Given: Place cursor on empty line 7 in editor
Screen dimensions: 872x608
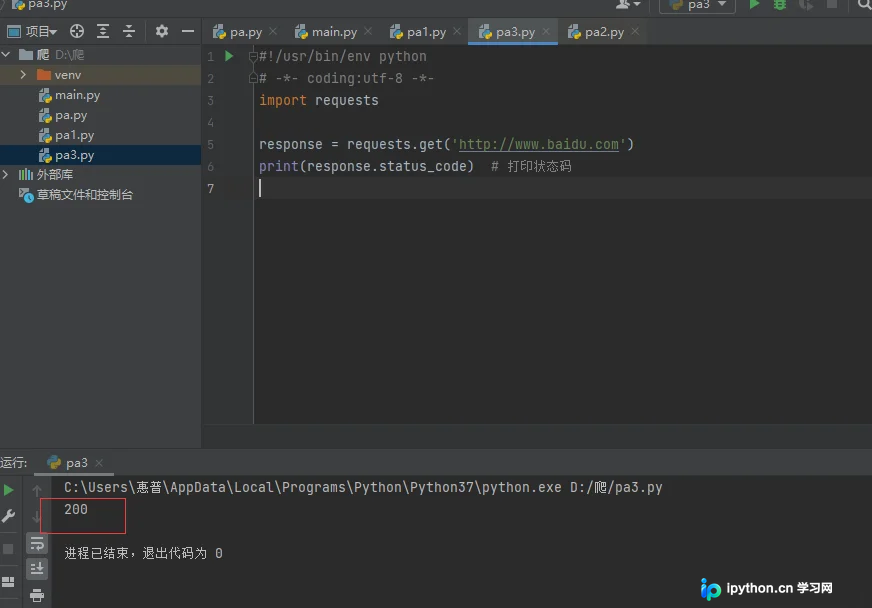Looking at the screenshot, I should (x=562, y=189).
